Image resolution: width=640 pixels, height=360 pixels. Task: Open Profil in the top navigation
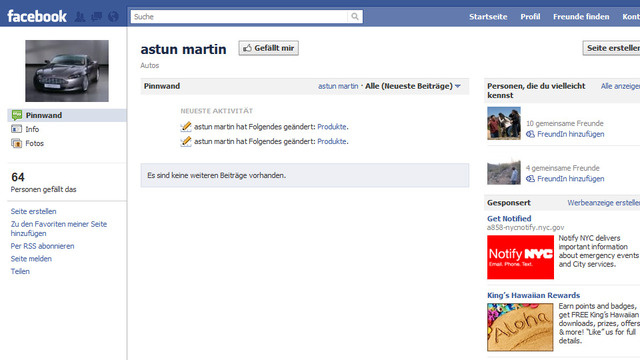click(530, 17)
